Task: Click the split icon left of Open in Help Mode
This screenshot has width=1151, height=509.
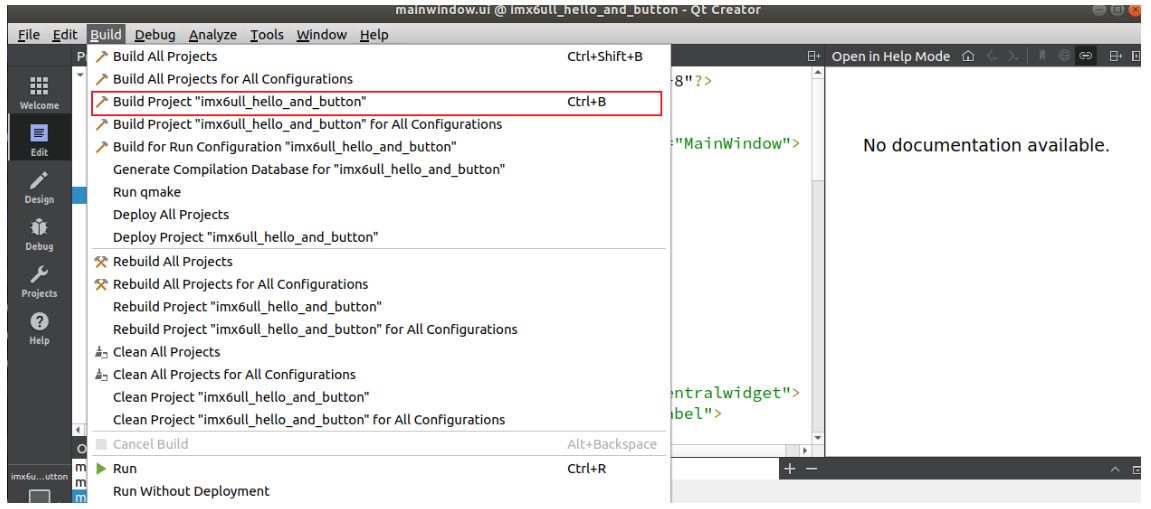Action: click(x=814, y=56)
